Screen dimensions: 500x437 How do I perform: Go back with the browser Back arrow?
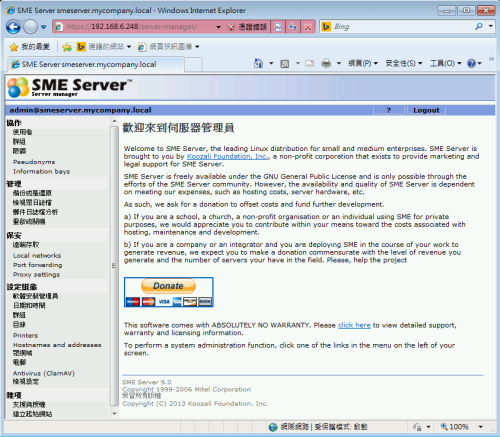pos(13,27)
